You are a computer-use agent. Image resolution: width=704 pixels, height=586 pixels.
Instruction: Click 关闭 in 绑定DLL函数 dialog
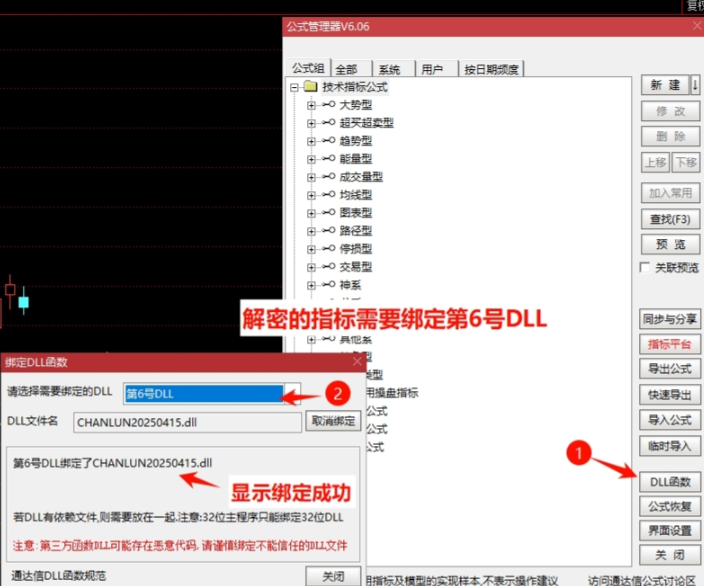point(333,576)
